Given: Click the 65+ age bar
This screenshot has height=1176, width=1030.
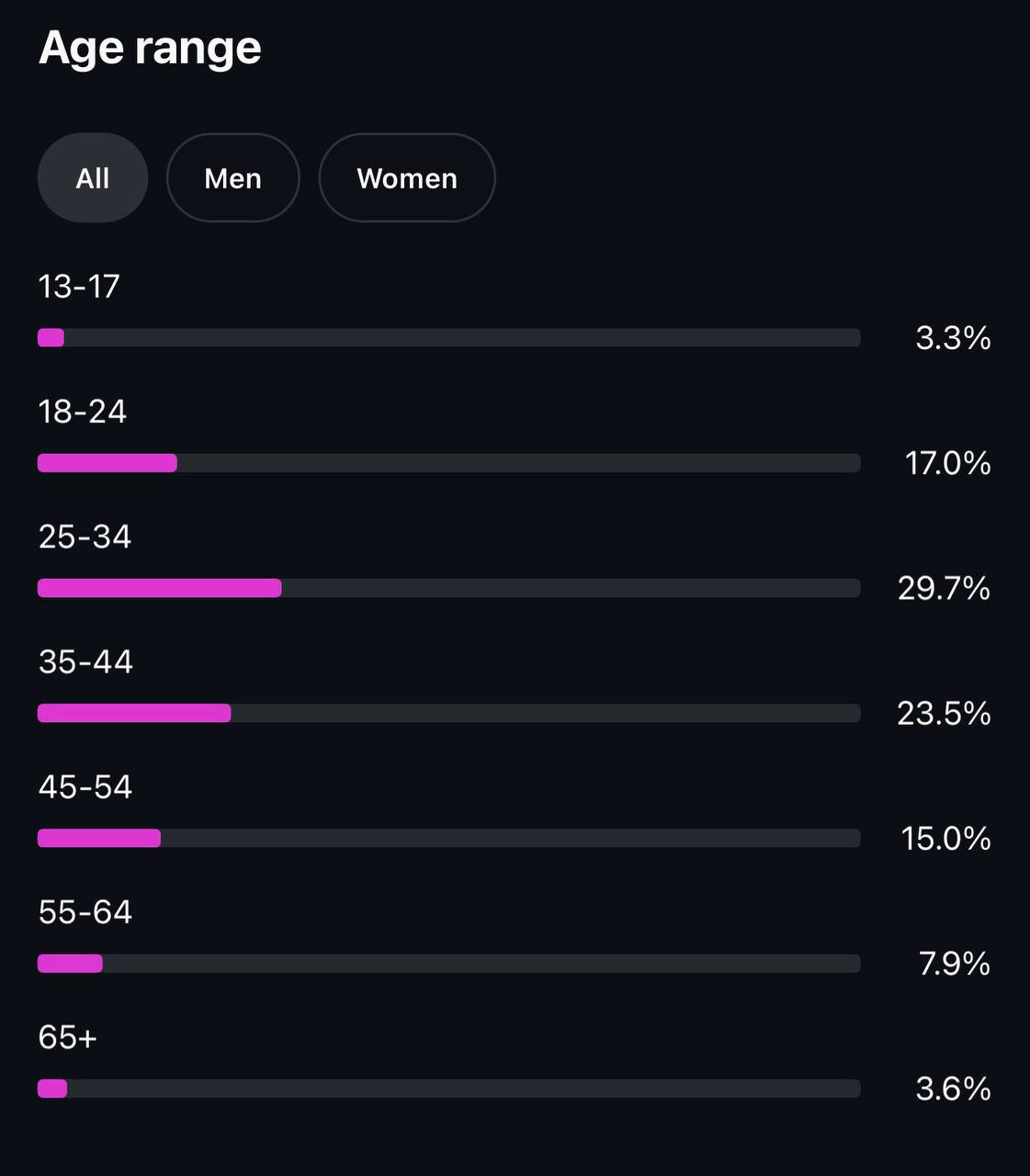Looking at the screenshot, I should [448, 1089].
